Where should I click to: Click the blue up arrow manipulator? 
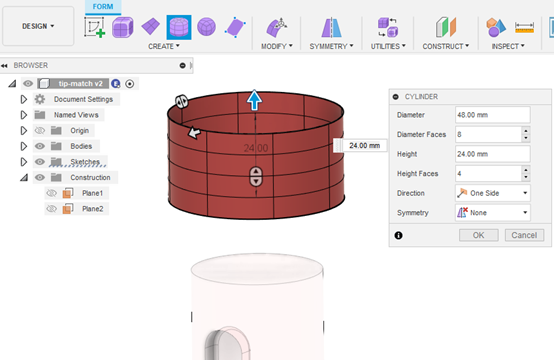point(254,100)
